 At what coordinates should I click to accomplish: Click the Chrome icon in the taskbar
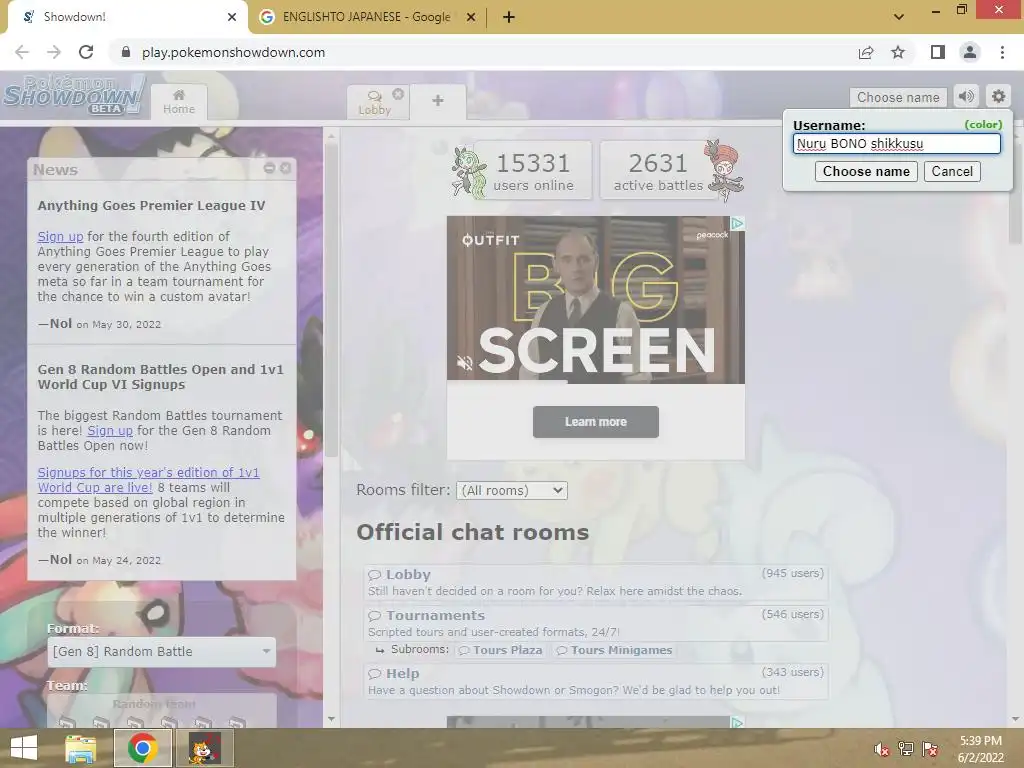pos(142,748)
